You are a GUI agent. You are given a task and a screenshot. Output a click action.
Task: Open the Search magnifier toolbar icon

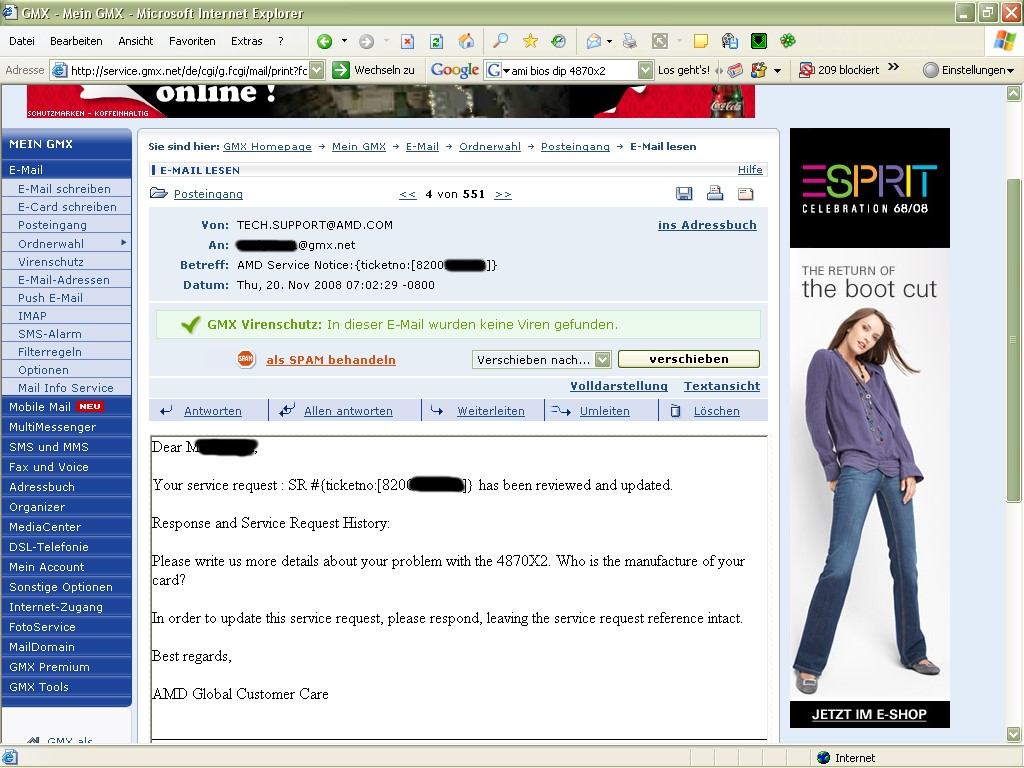(500, 41)
